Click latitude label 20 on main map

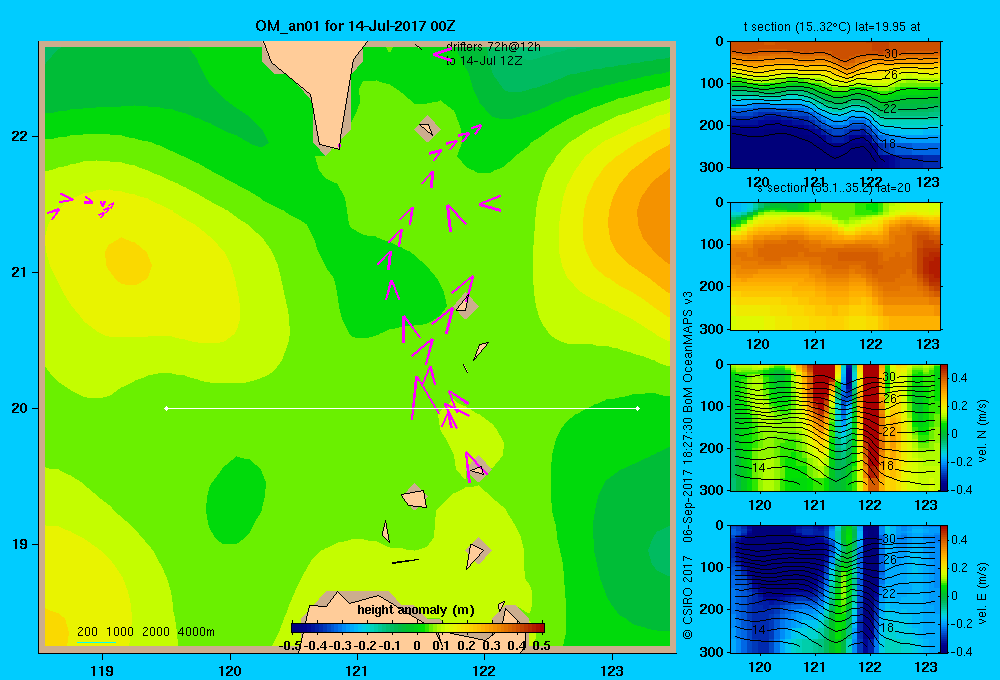point(20,408)
